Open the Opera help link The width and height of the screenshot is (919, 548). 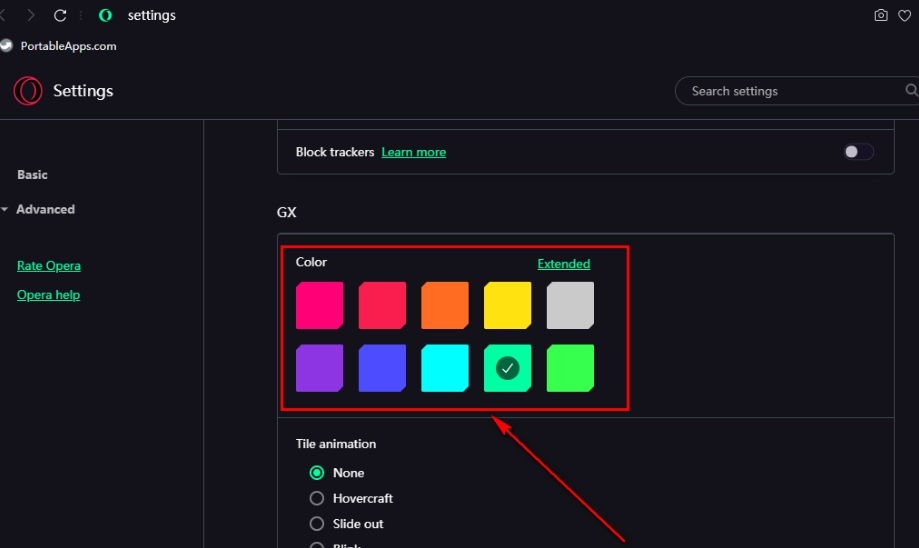click(x=48, y=295)
